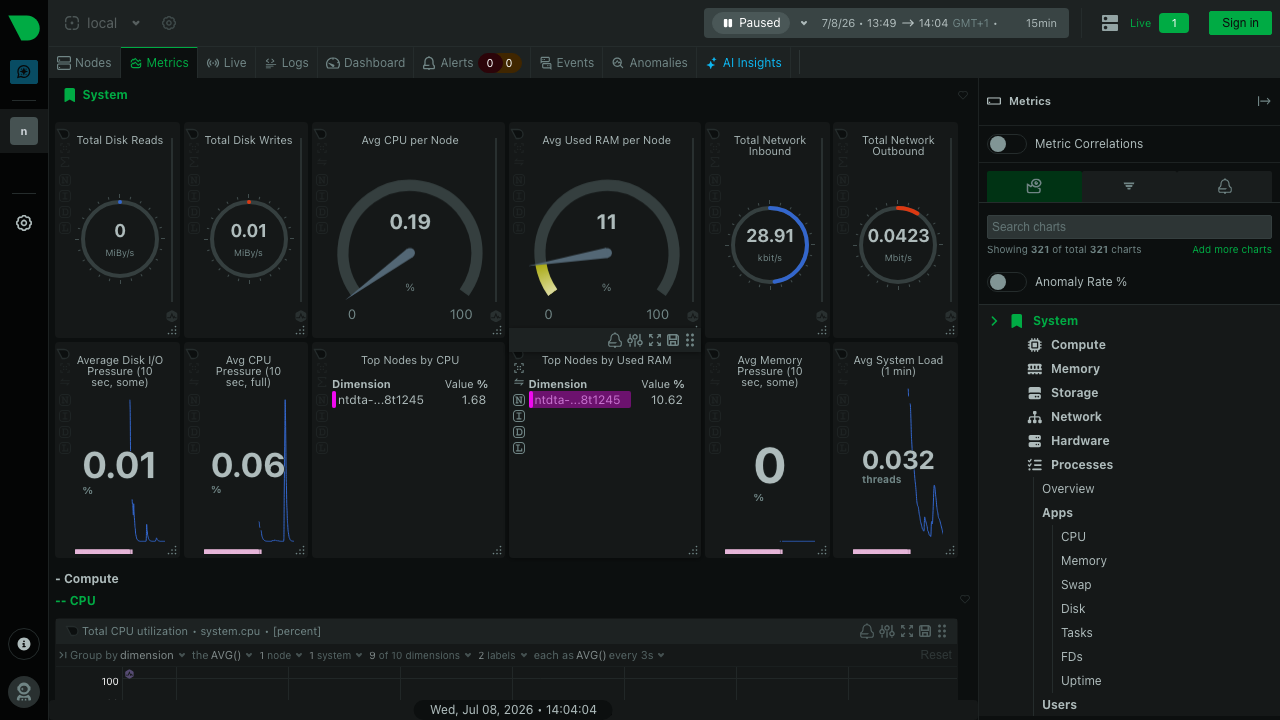Open the add space plus icon
Image resolution: width=1280 pixels, height=720 pixels.
(x=24, y=72)
